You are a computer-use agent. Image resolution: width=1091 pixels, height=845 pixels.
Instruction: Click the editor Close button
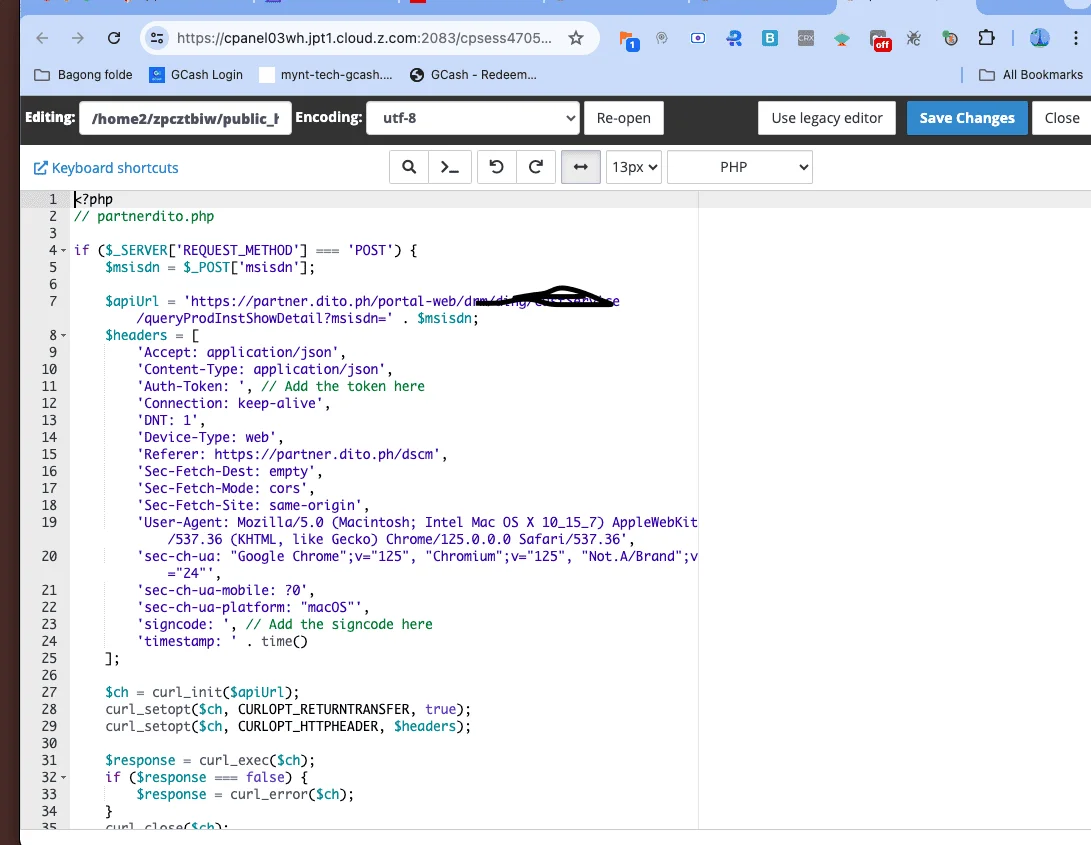[1061, 118]
